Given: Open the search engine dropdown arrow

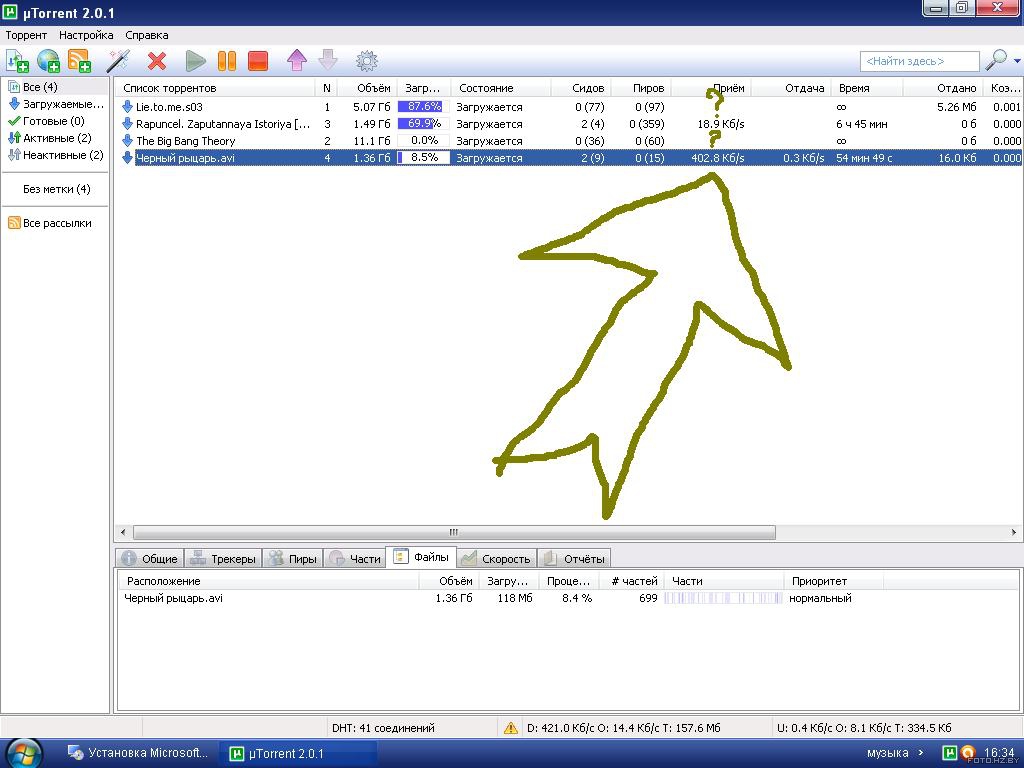Looking at the screenshot, I should point(1017,61).
